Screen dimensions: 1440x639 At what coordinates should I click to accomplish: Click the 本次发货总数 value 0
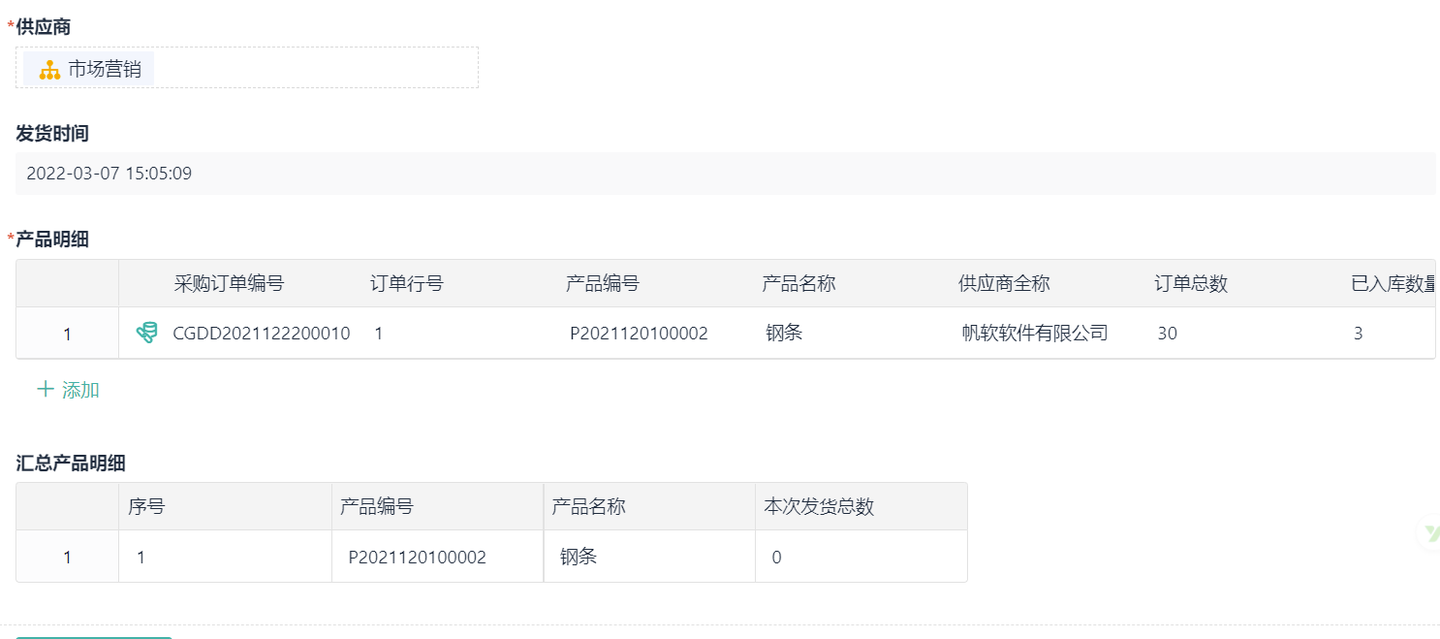pos(776,556)
